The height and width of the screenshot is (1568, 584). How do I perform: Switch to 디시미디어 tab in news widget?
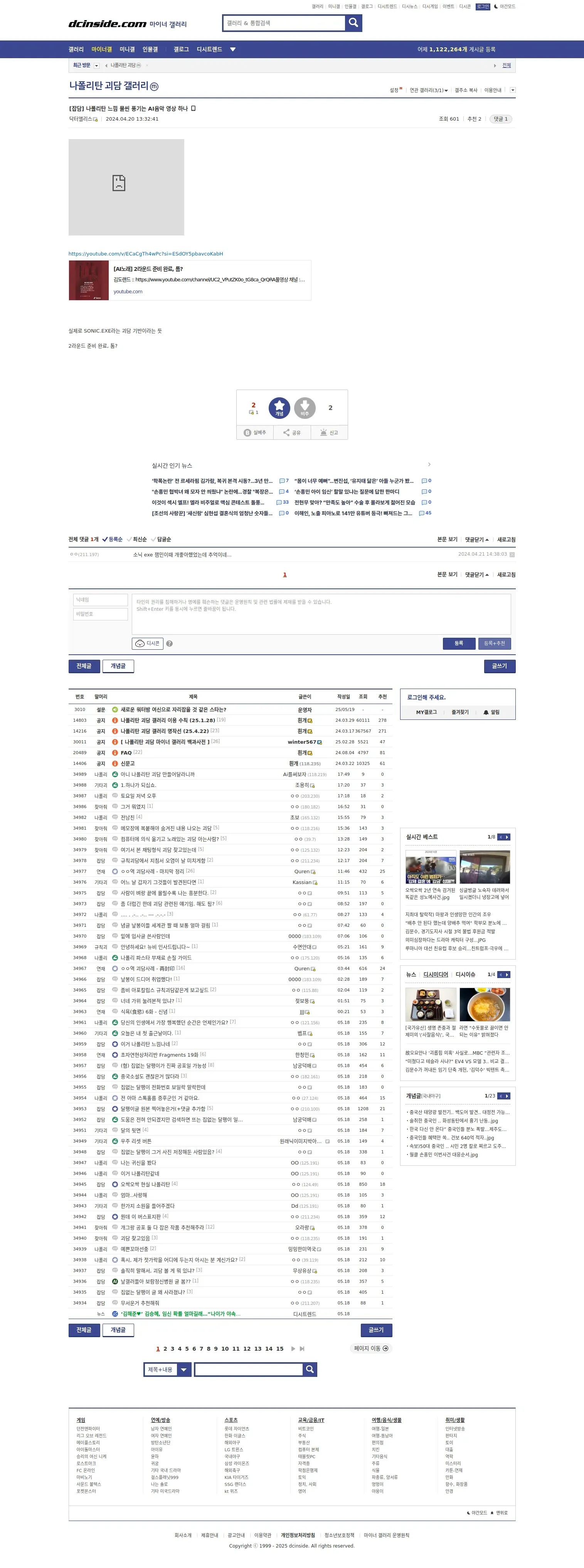(436, 975)
